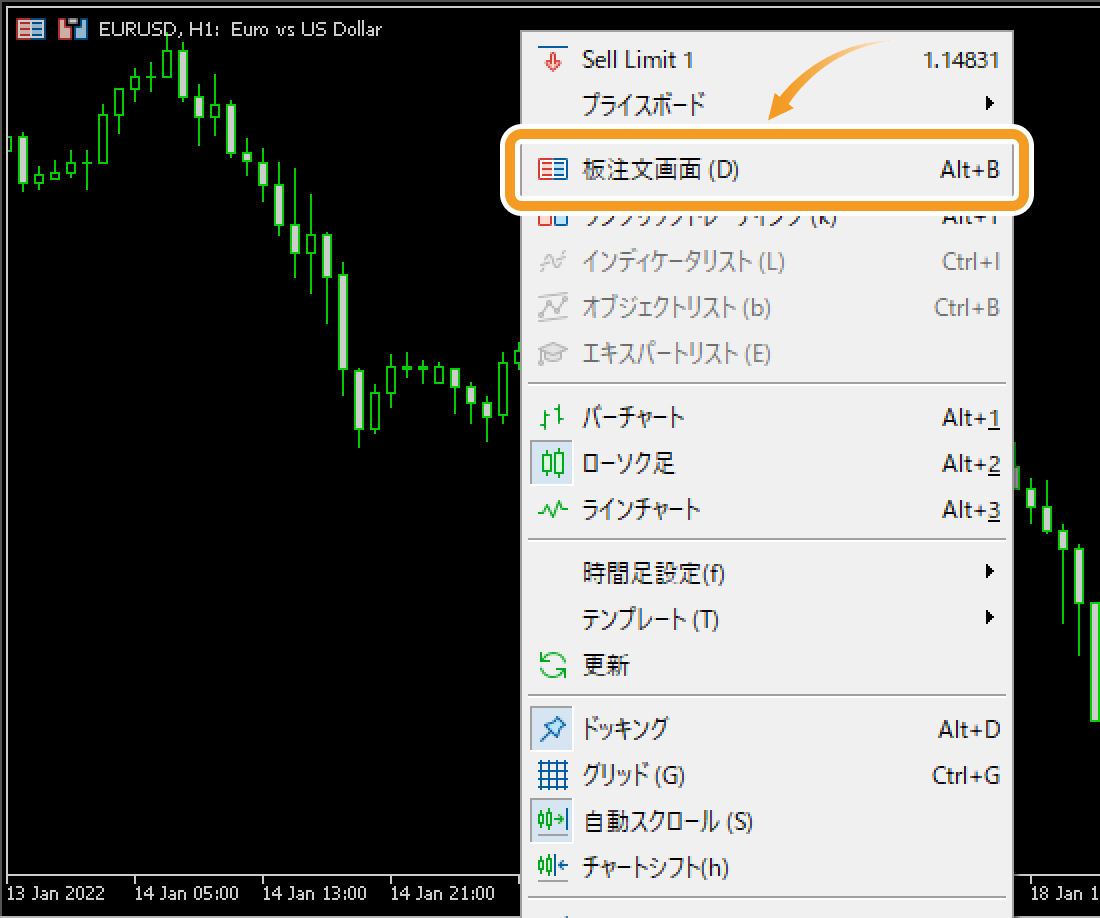Click the エキスパートリスト graduation cap icon
Image resolution: width=1100 pixels, height=918 pixels.
click(x=553, y=353)
